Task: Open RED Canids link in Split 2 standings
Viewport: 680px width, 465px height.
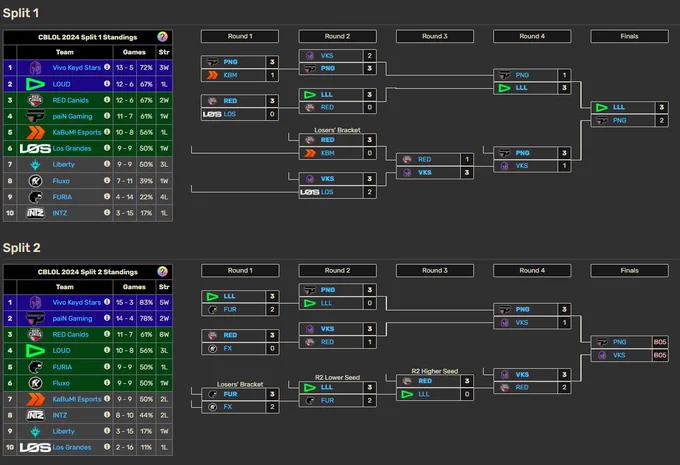Action: [71, 334]
